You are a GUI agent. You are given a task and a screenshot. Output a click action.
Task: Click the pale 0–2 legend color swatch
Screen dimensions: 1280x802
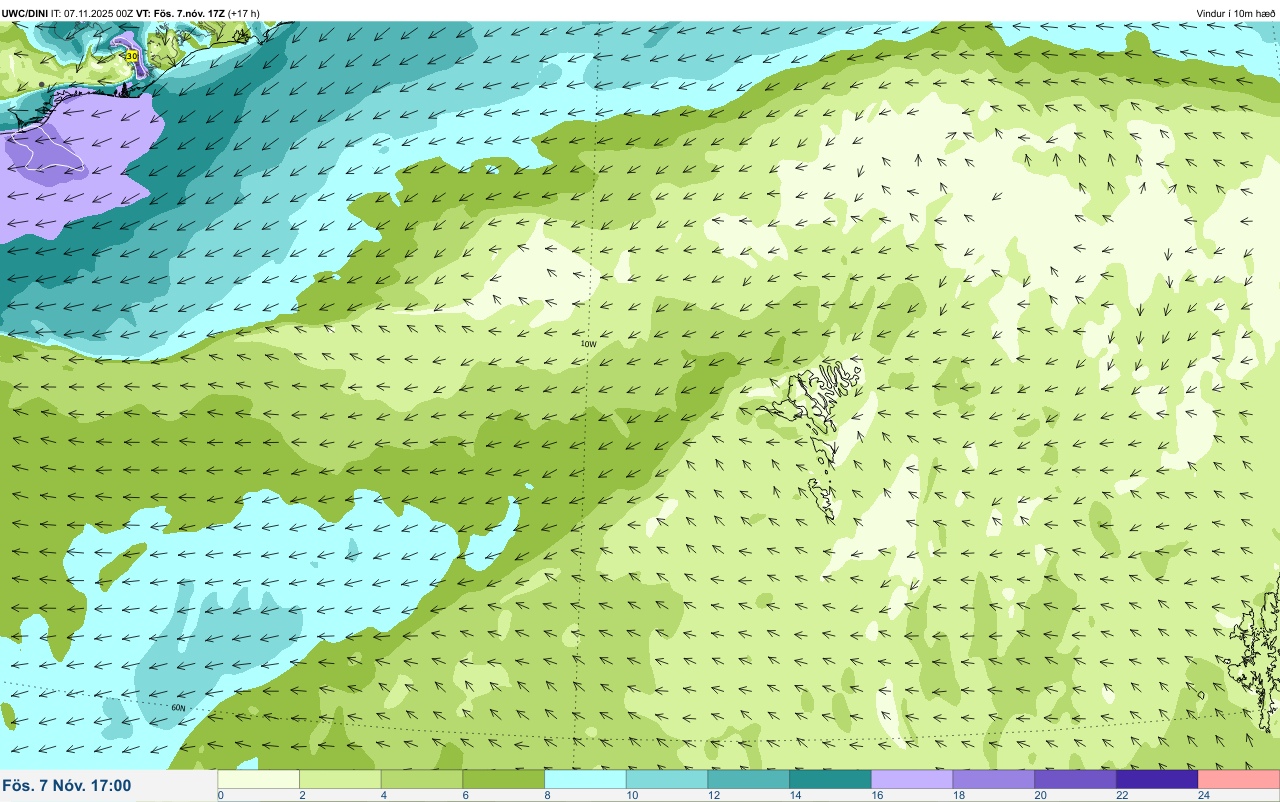(x=259, y=779)
